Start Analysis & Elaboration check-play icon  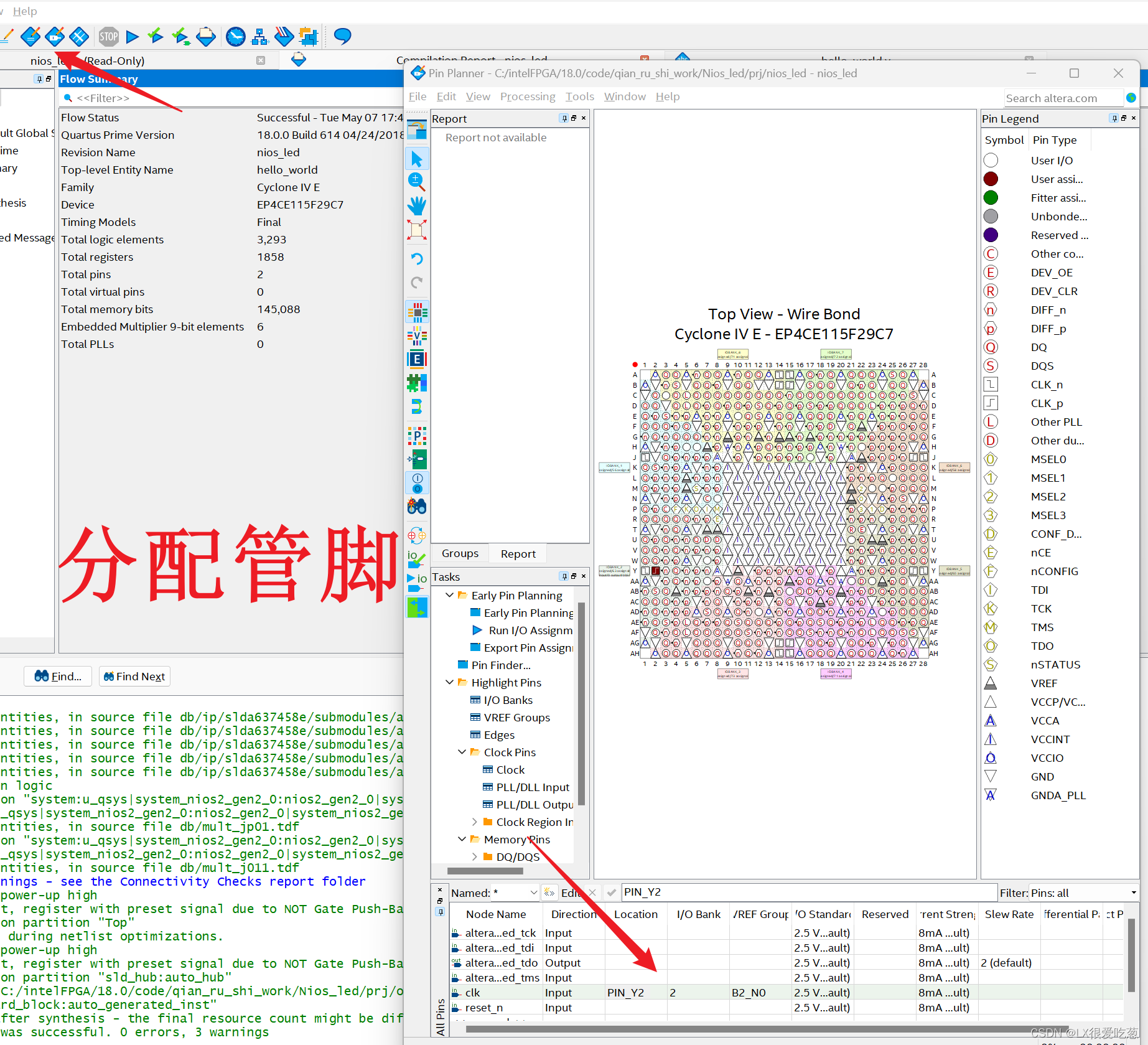[x=155, y=37]
